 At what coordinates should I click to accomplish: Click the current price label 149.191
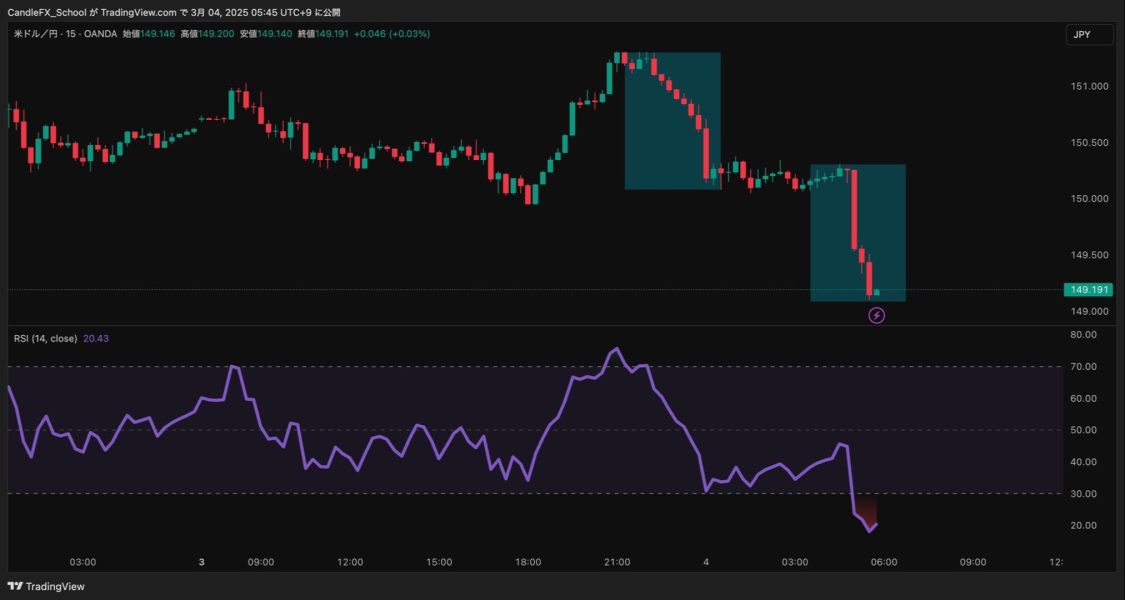pos(1088,290)
